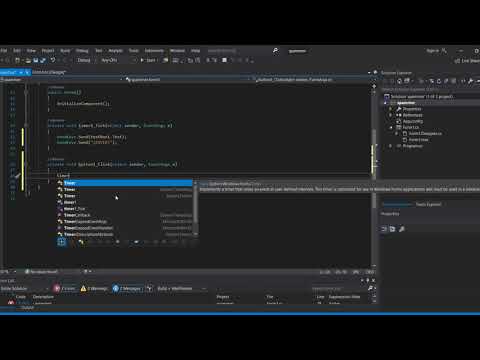The image size is (480, 360).
Task: Select TimerCallback in the autocomplete list
Action: pyautogui.click(x=125, y=215)
